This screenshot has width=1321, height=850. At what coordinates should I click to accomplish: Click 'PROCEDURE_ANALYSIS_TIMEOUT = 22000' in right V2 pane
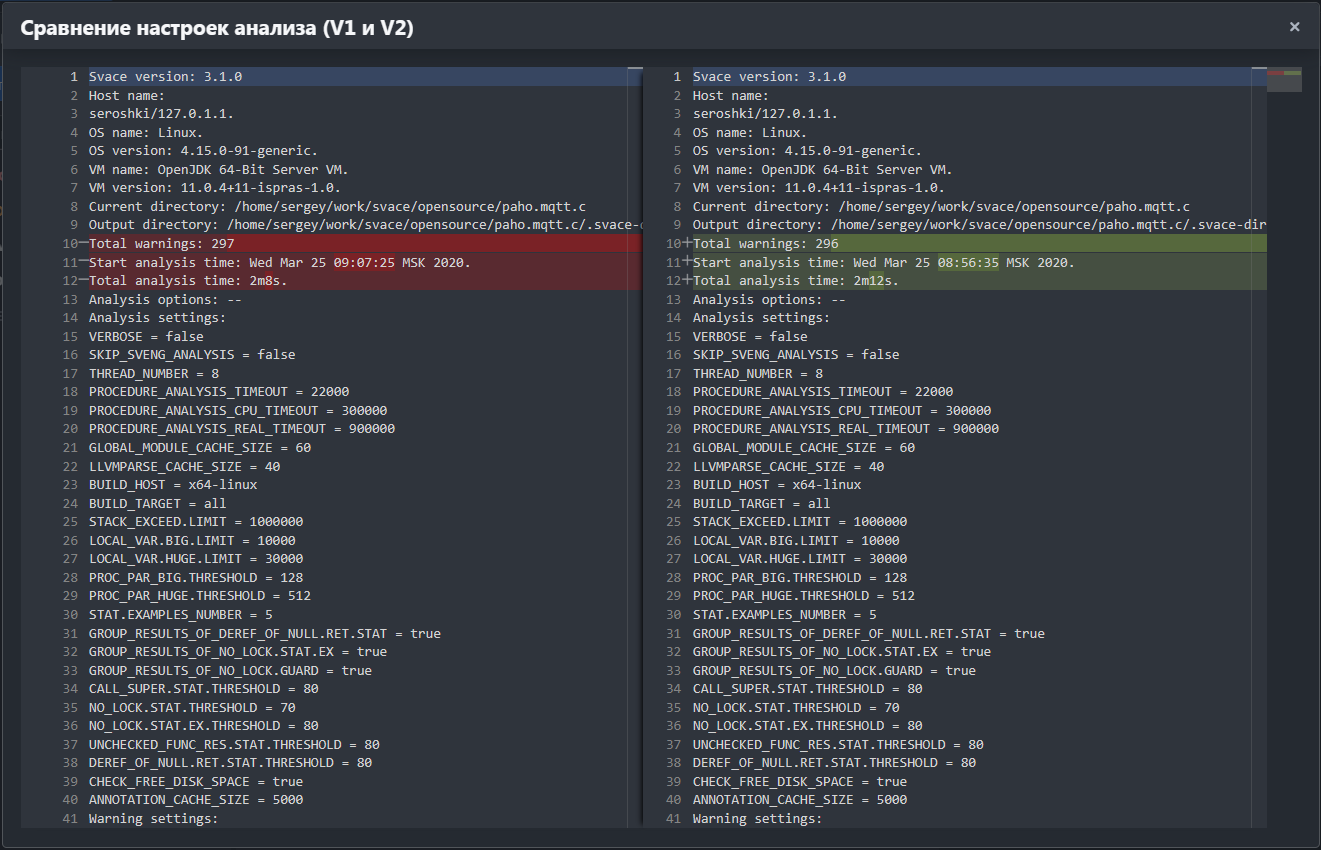coord(823,391)
